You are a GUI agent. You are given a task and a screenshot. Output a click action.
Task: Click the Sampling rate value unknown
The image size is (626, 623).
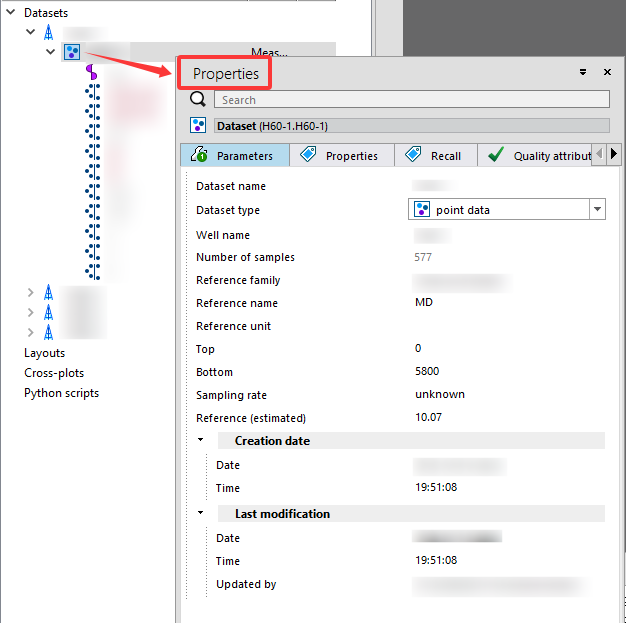pyautogui.click(x=440, y=395)
